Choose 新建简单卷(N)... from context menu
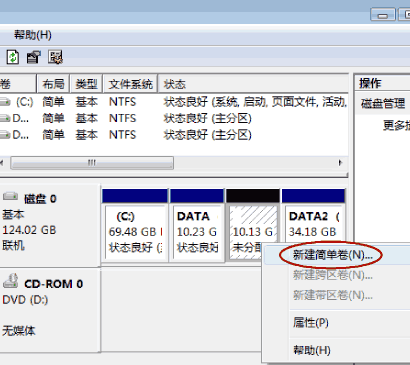Image resolution: width=410 pixels, height=365 pixels. tap(332, 255)
